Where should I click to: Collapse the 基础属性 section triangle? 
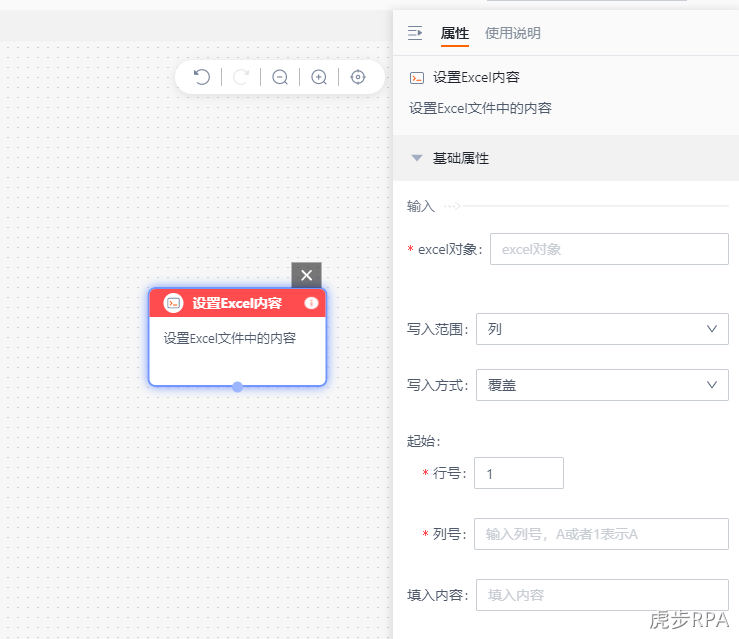[417, 158]
